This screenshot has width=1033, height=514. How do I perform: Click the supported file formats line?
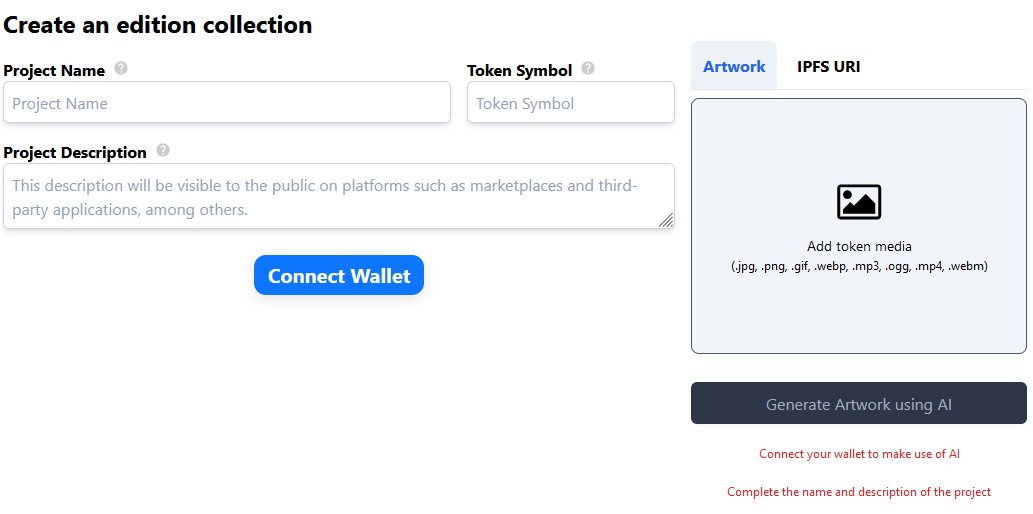coord(859,266)
